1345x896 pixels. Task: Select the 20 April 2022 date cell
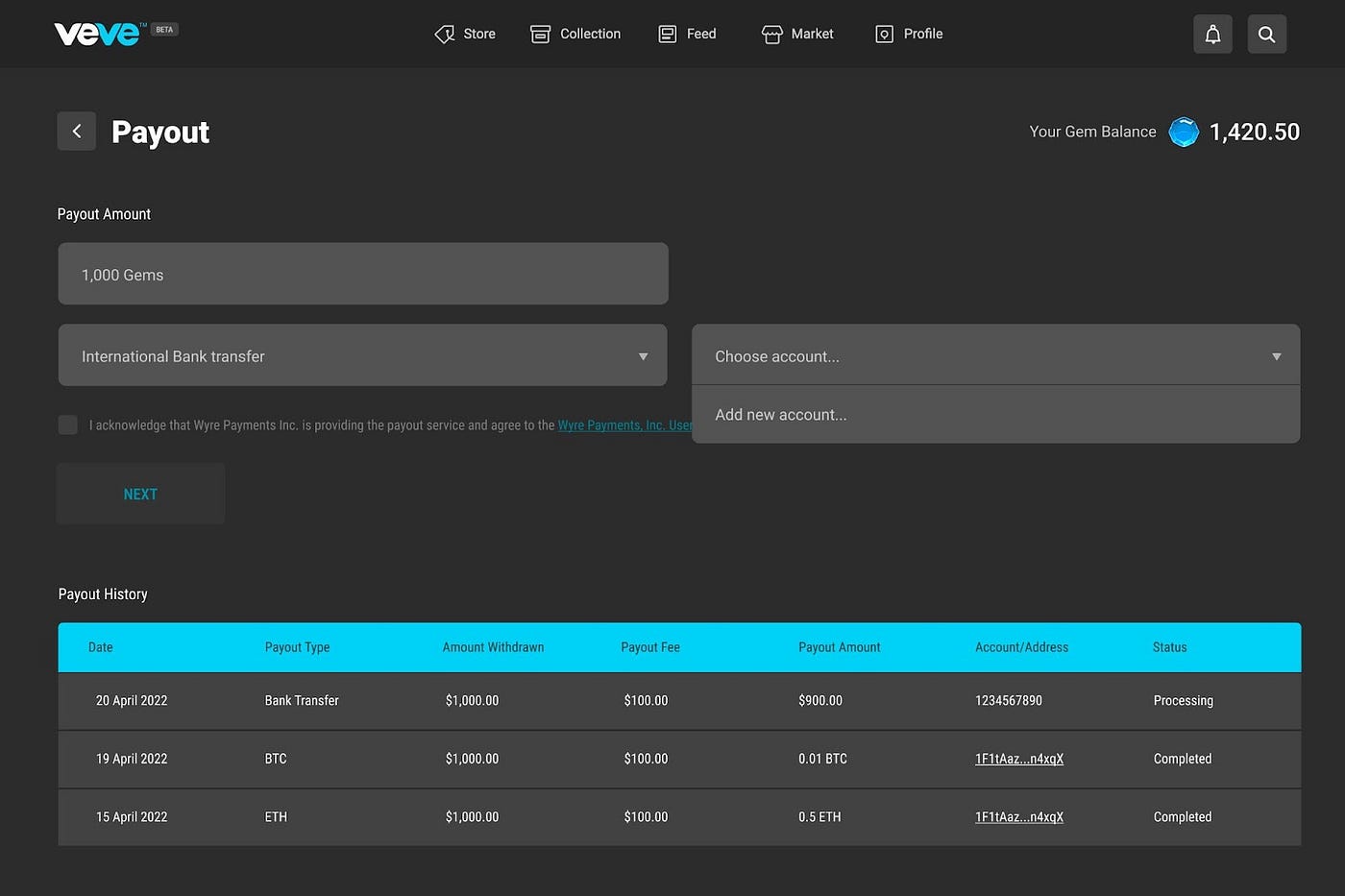[132, 701]
